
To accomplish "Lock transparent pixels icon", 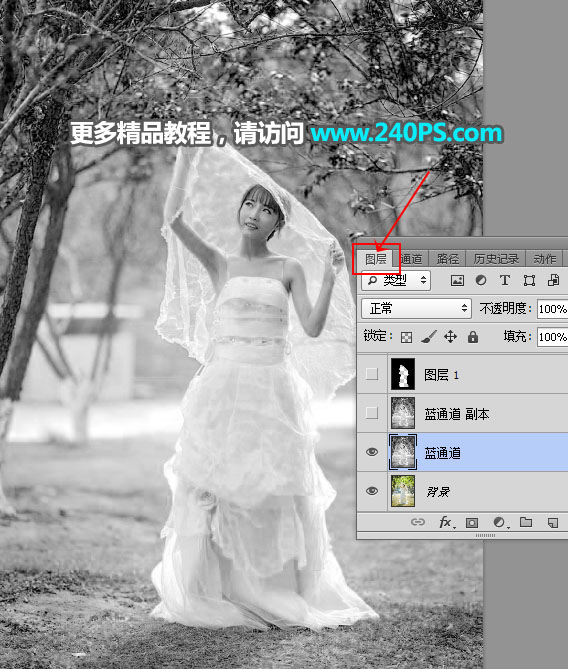I will click(406, 337).
